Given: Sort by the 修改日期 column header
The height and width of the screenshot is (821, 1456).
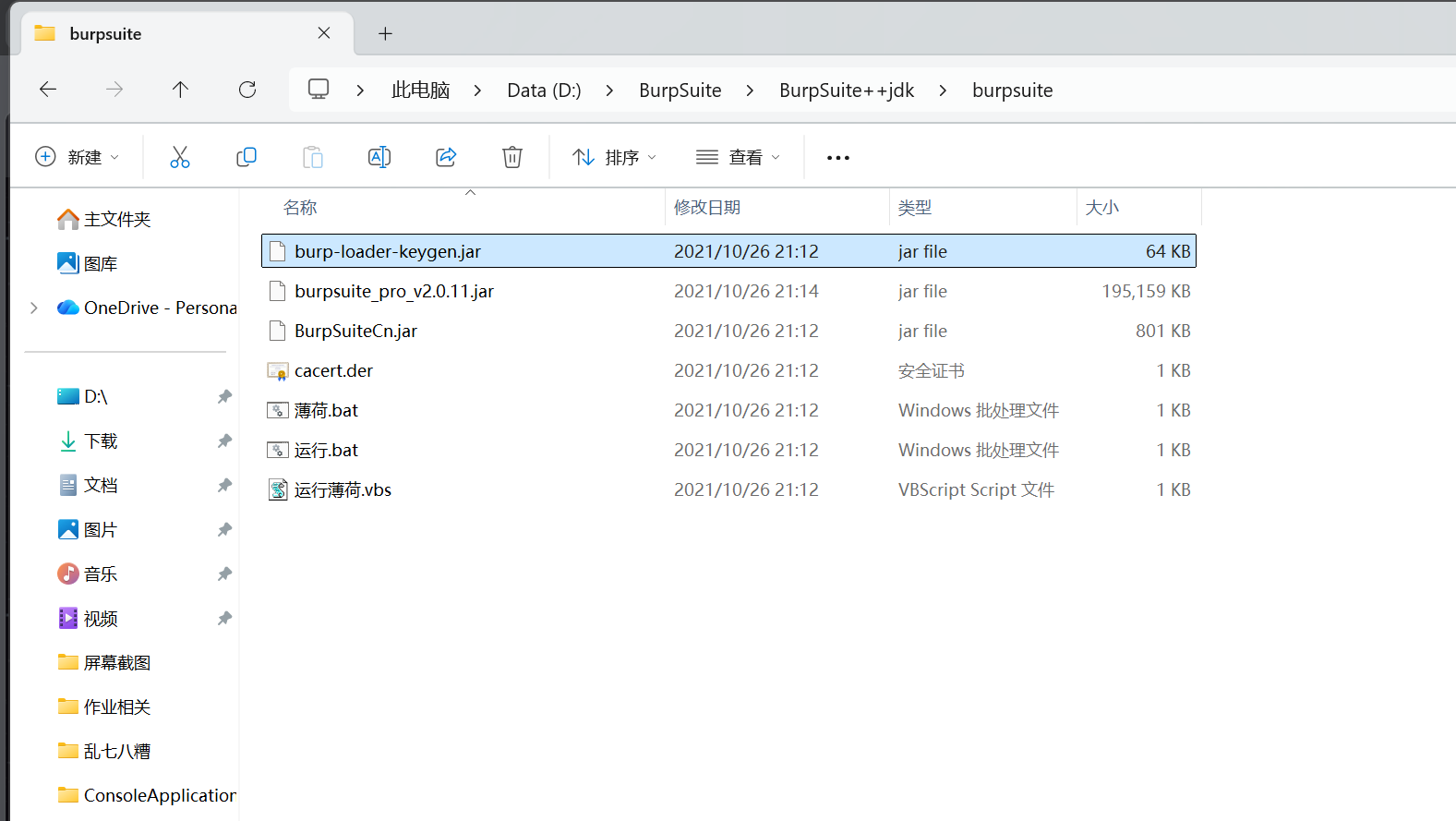Looking at the screenshot, I should [707, 208].
